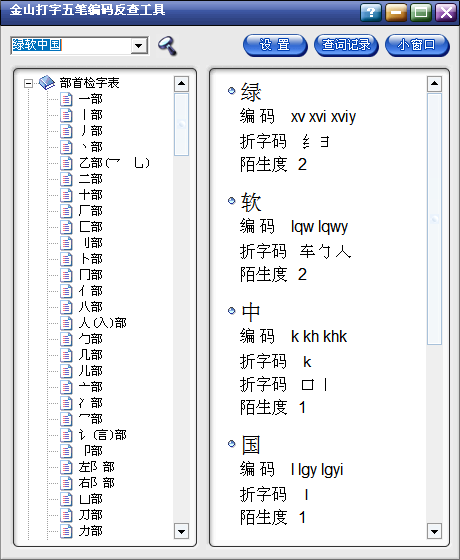Screen dimensions: 460x560
Task: Click the heading character 软
Action: tap(251, 202)
